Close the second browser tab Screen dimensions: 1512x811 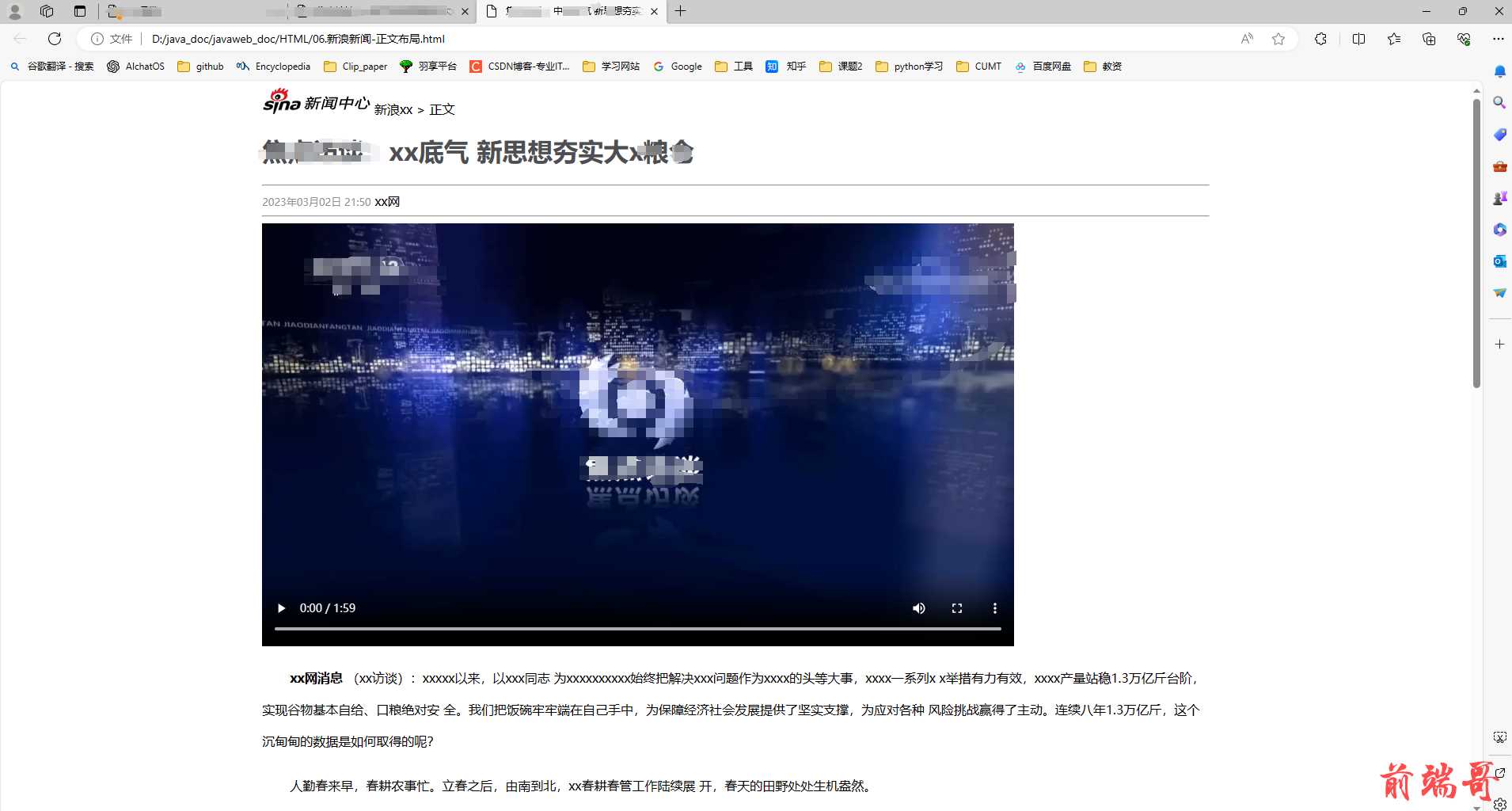coord(465,11)
